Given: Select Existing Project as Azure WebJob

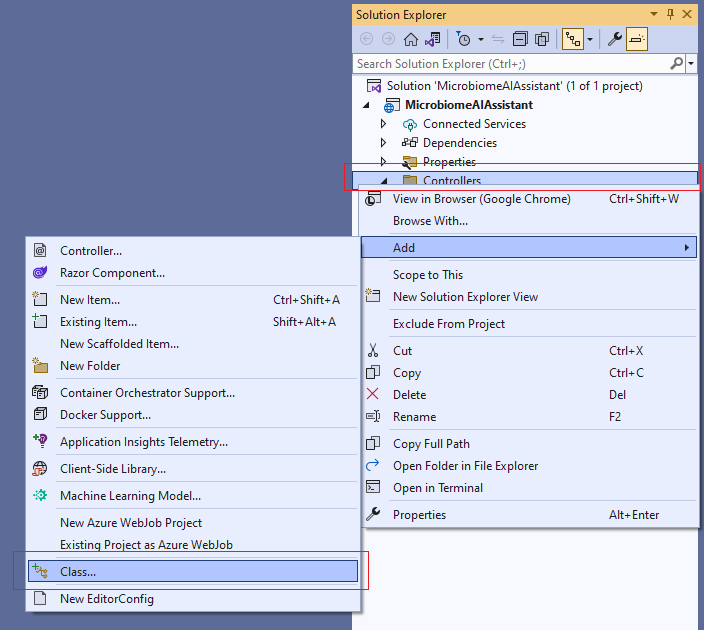Looking at the screenshot, I should click(x=193, y=544).
